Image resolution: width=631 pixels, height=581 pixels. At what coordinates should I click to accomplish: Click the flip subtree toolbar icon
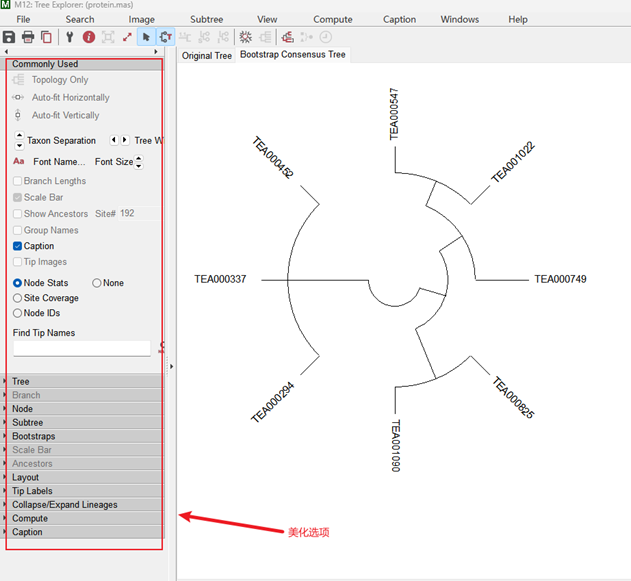point(223,37)
